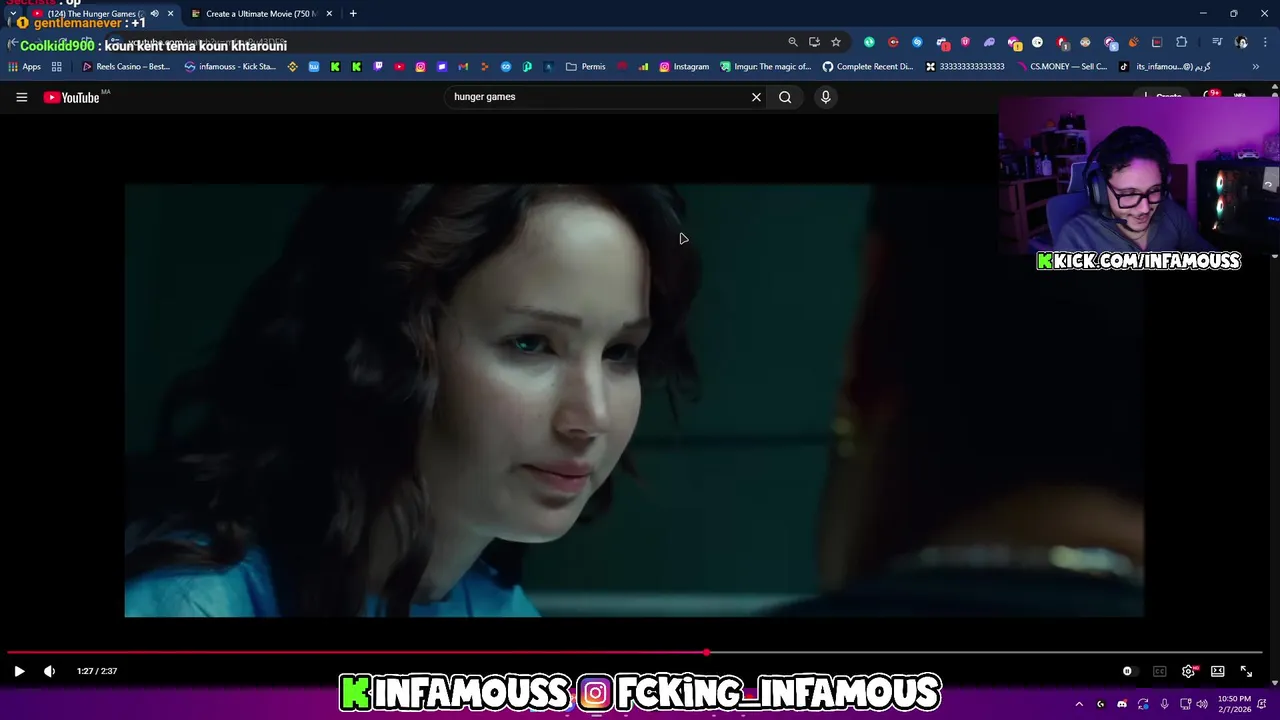
Task: Open the tab groups grid icon
Action: [57, 67]
